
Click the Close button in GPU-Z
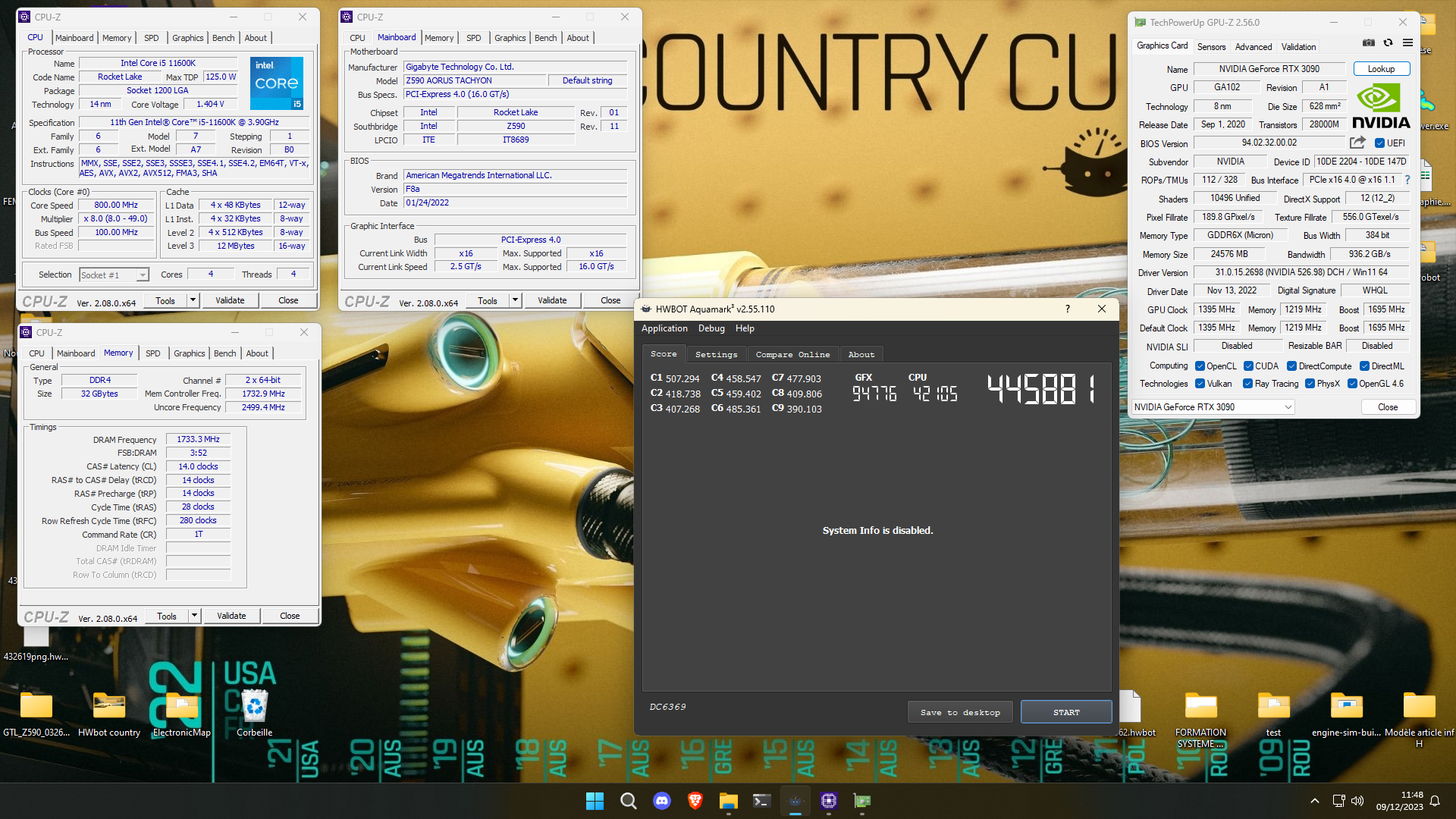[x=1388, y=407]
